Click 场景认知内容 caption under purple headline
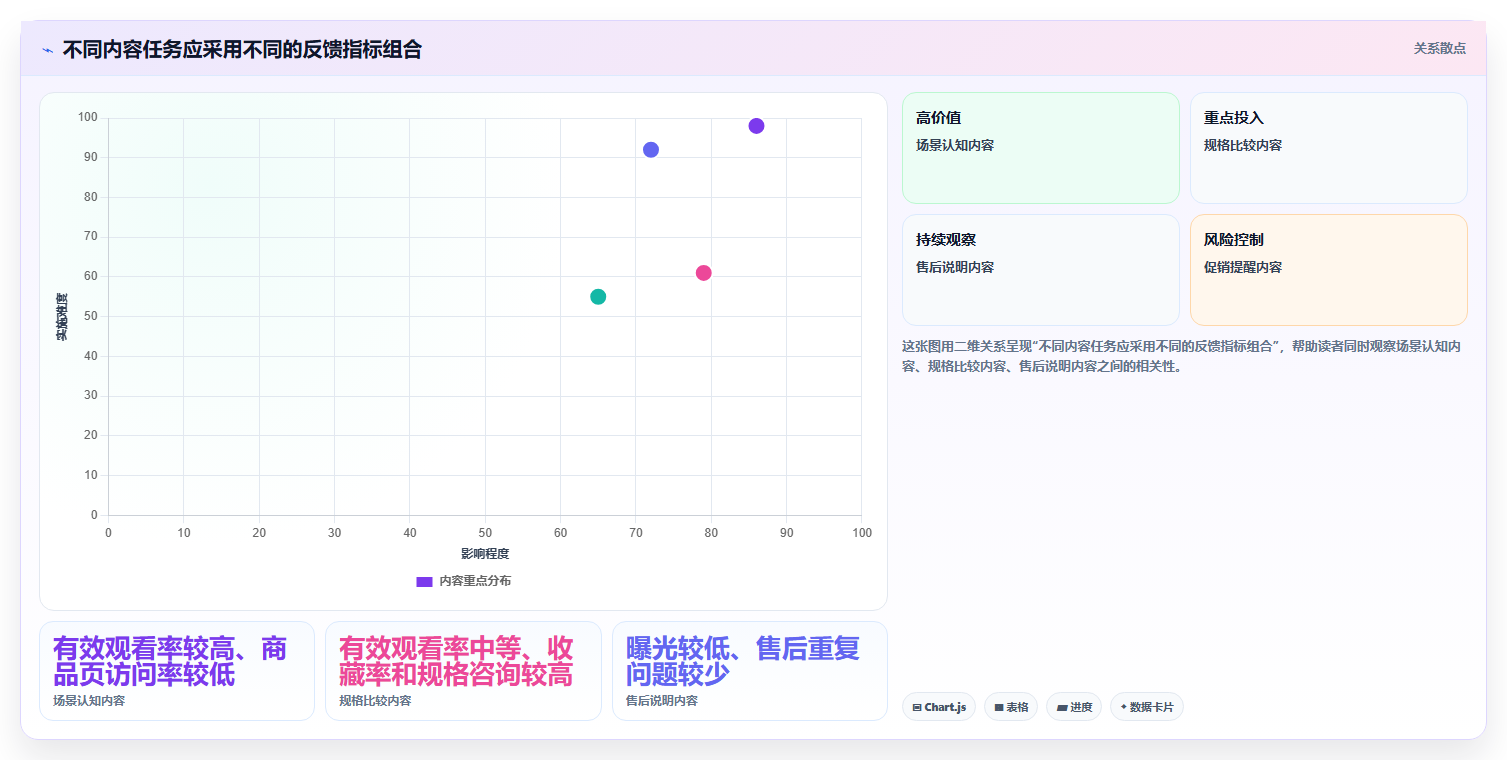The height and width of the screenshot is (760, 1507). coord(89,701)
